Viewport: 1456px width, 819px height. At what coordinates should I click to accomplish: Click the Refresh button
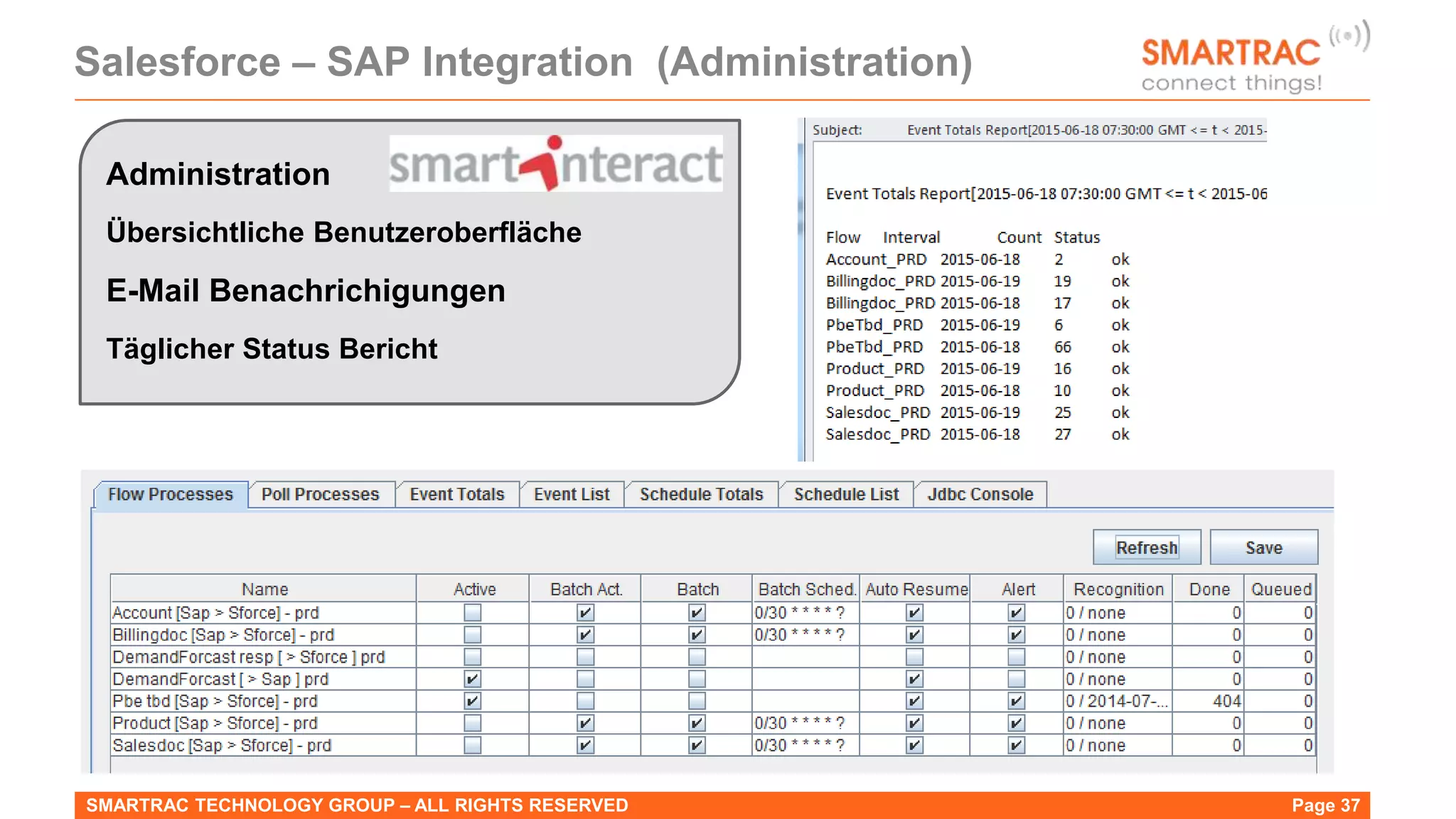tap(1147, 547)
